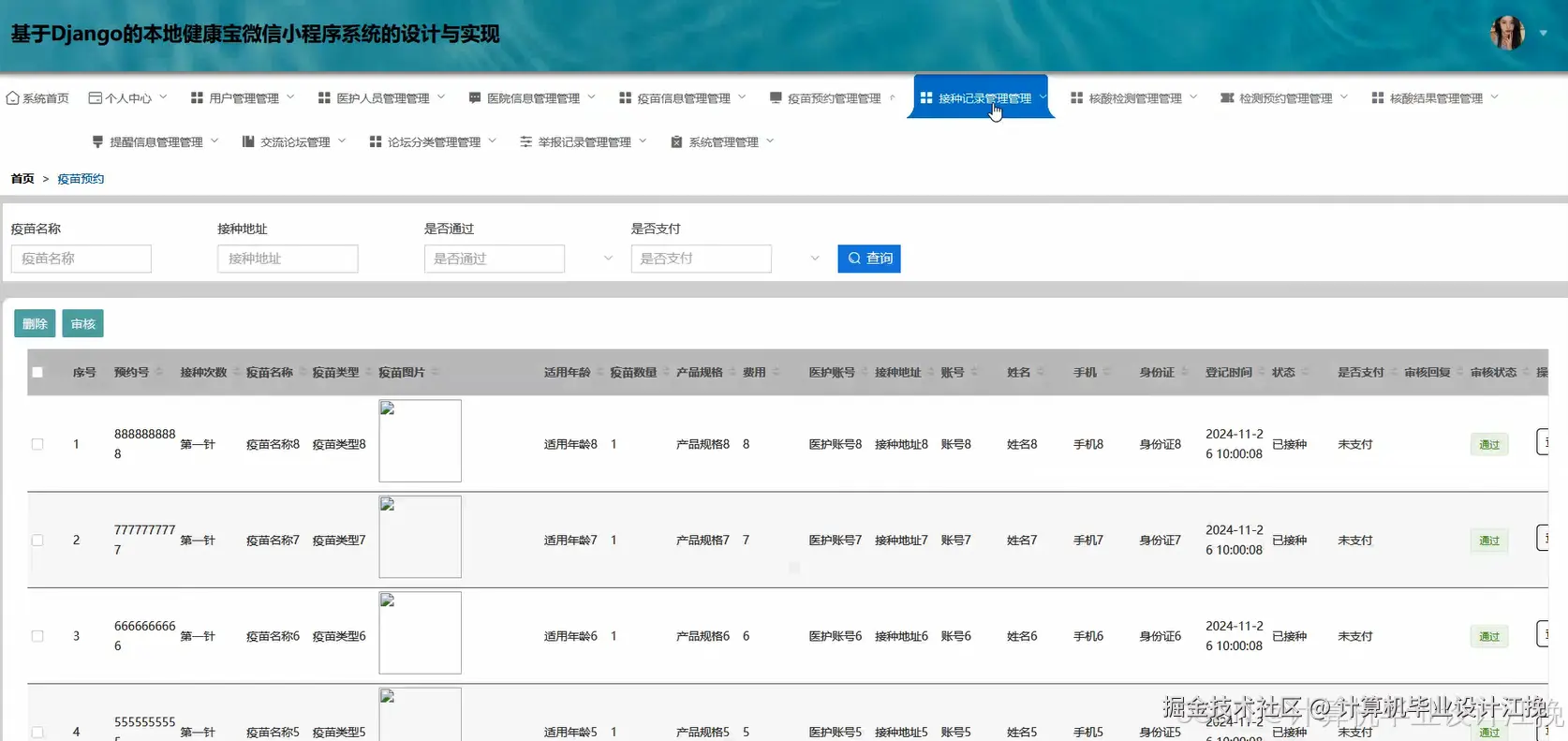Tick the checkbox for row 2
The image size is (1568, 741).
[x=37, y=541]
